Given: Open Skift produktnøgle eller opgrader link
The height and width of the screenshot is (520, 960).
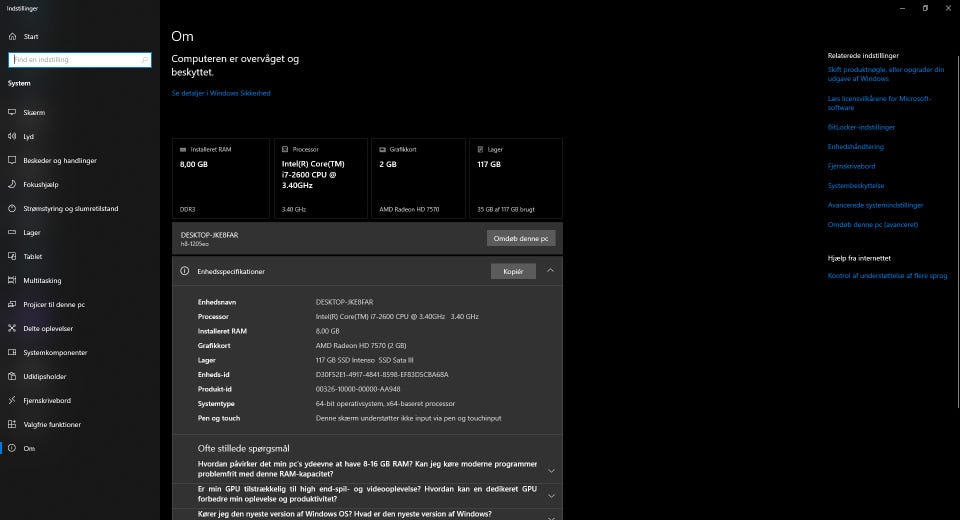Looking at the screenshot, I should 886,74.
